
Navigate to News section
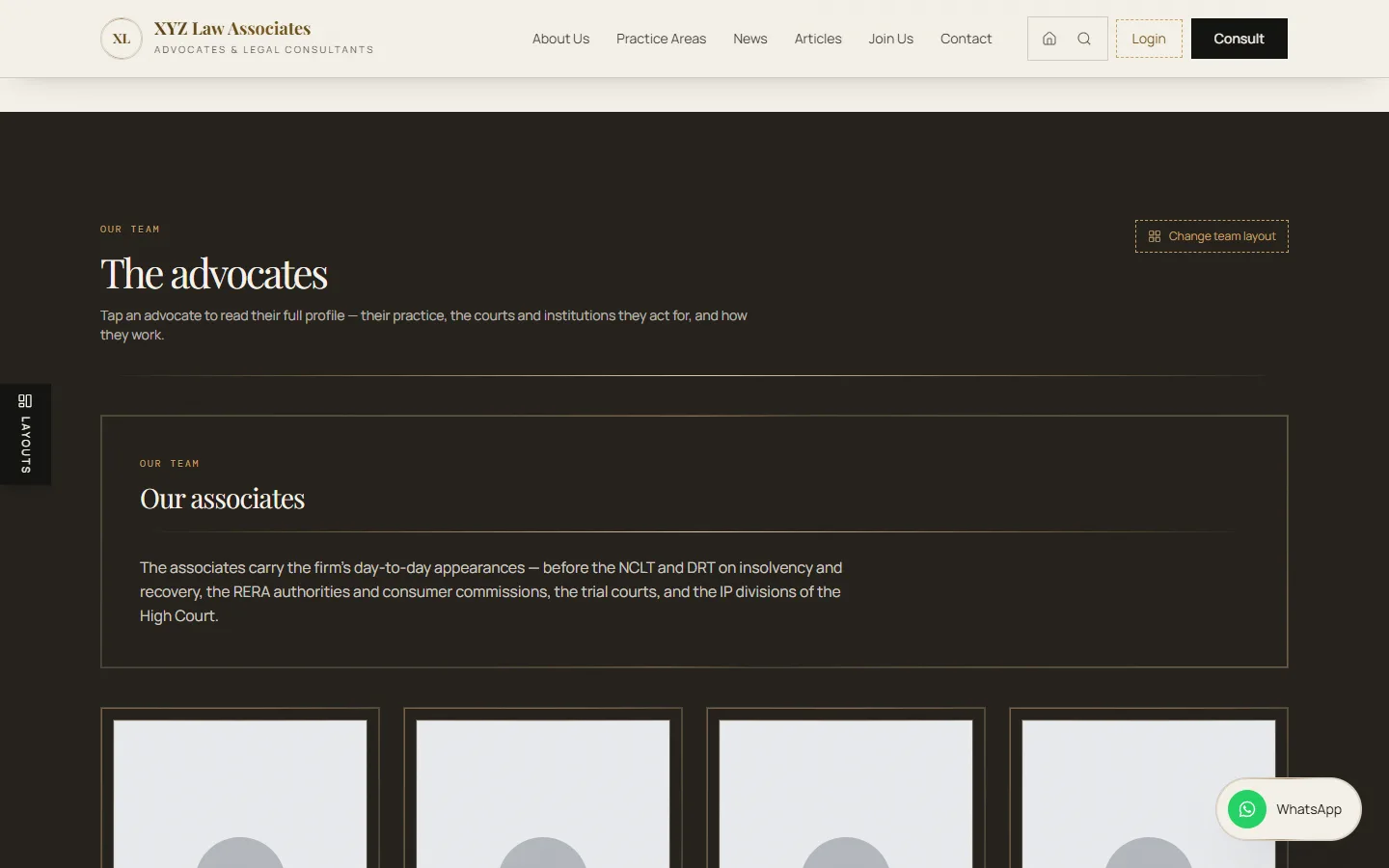point(750,39)
